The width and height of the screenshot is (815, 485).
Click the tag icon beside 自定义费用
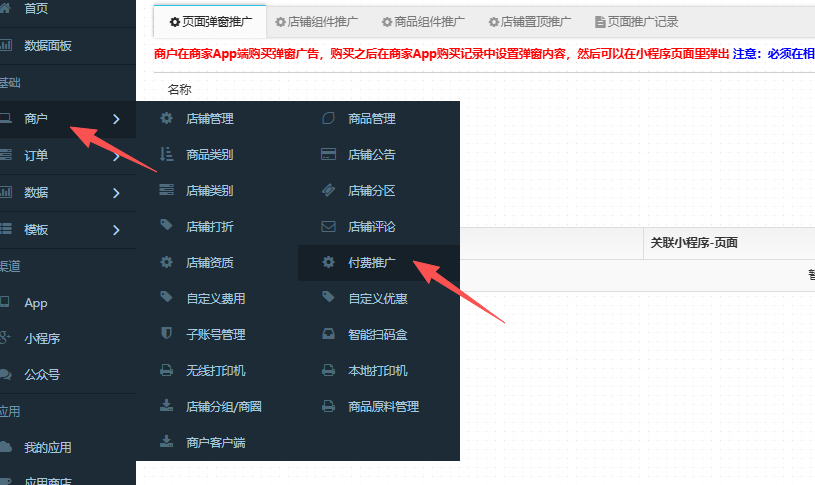pos(166,297)
